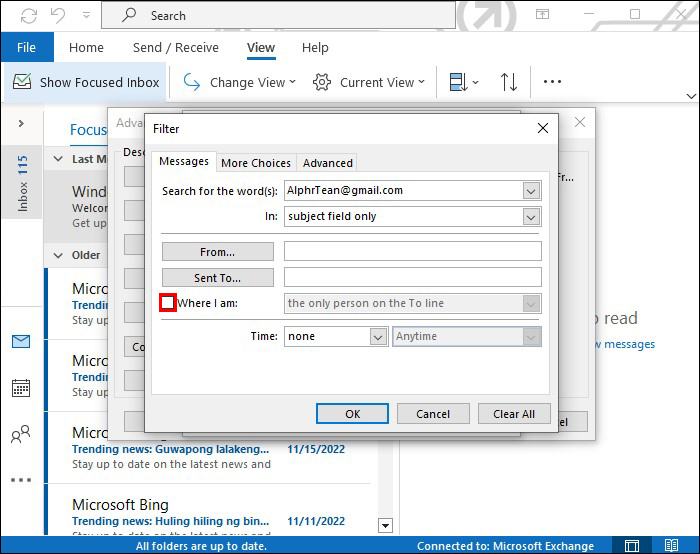Open the Calendar navigation icon

point(21,388)
